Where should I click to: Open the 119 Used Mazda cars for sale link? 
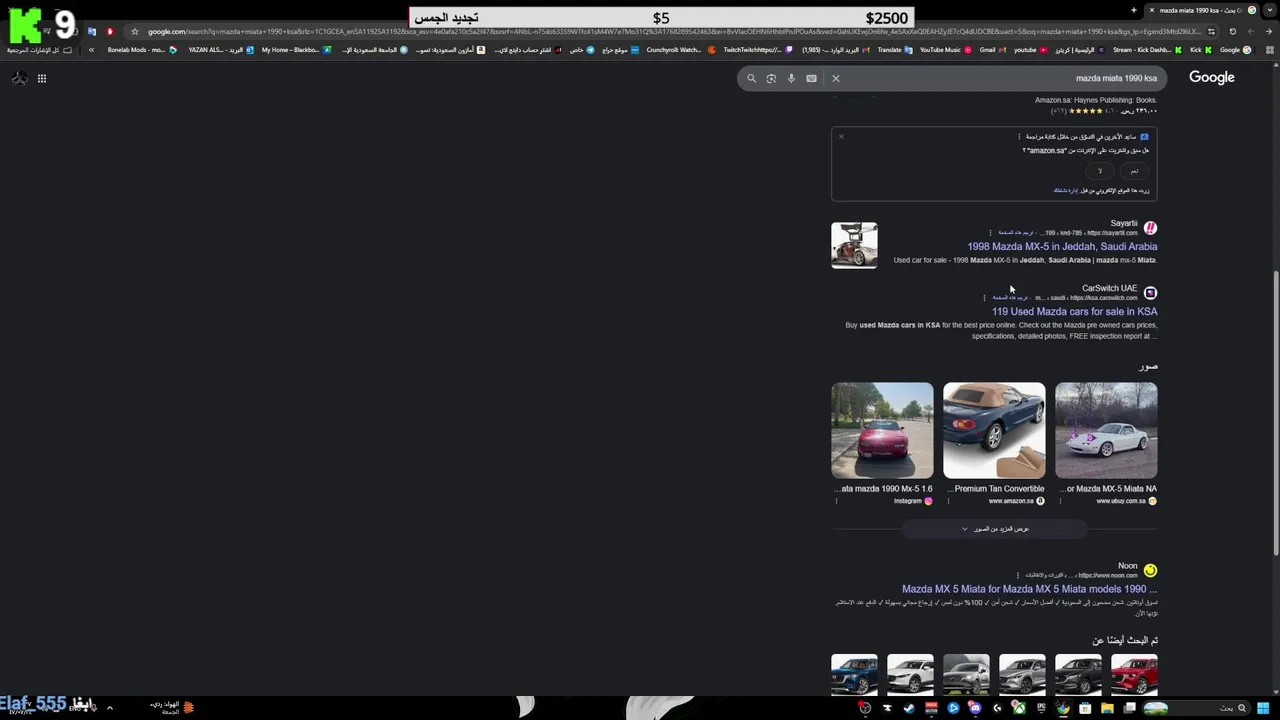coord(1075,312)
